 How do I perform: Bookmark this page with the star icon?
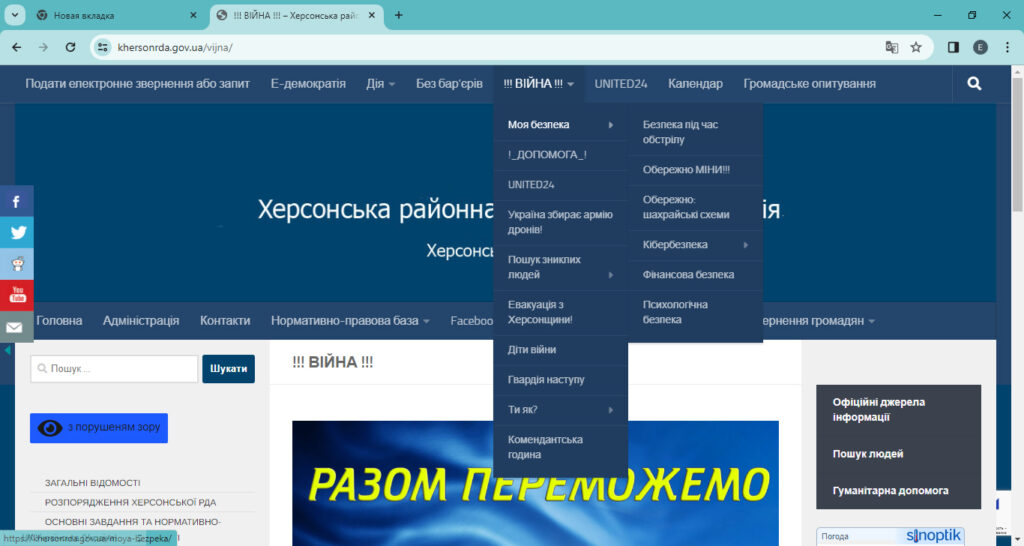point(916,47)
